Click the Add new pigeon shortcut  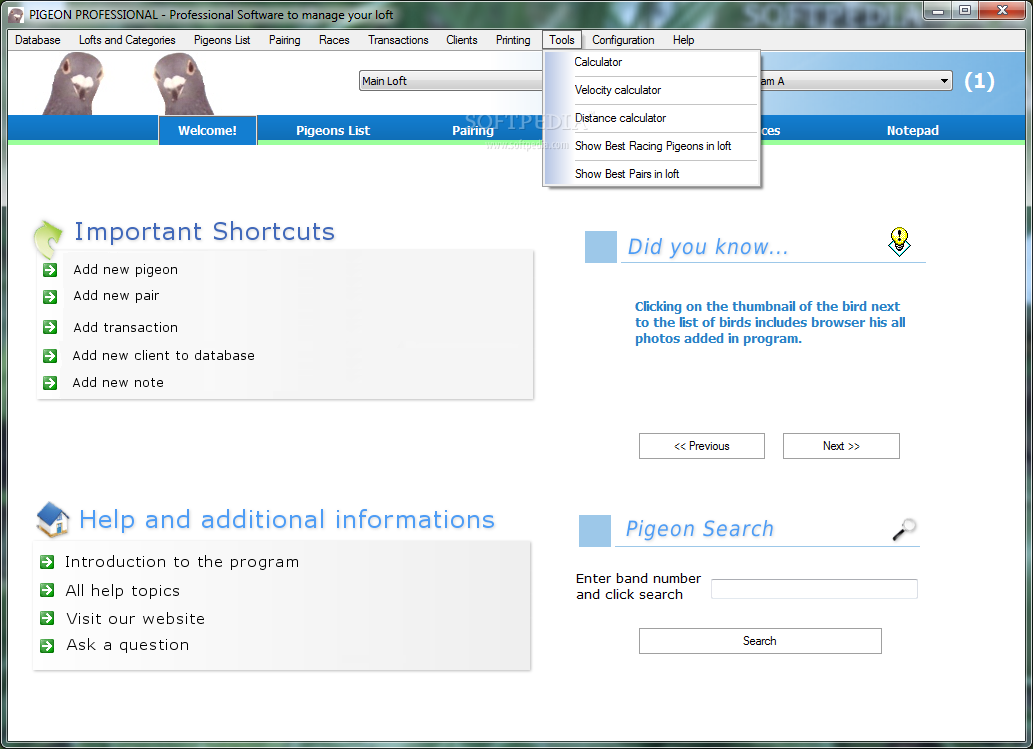[x=125, y=269]
